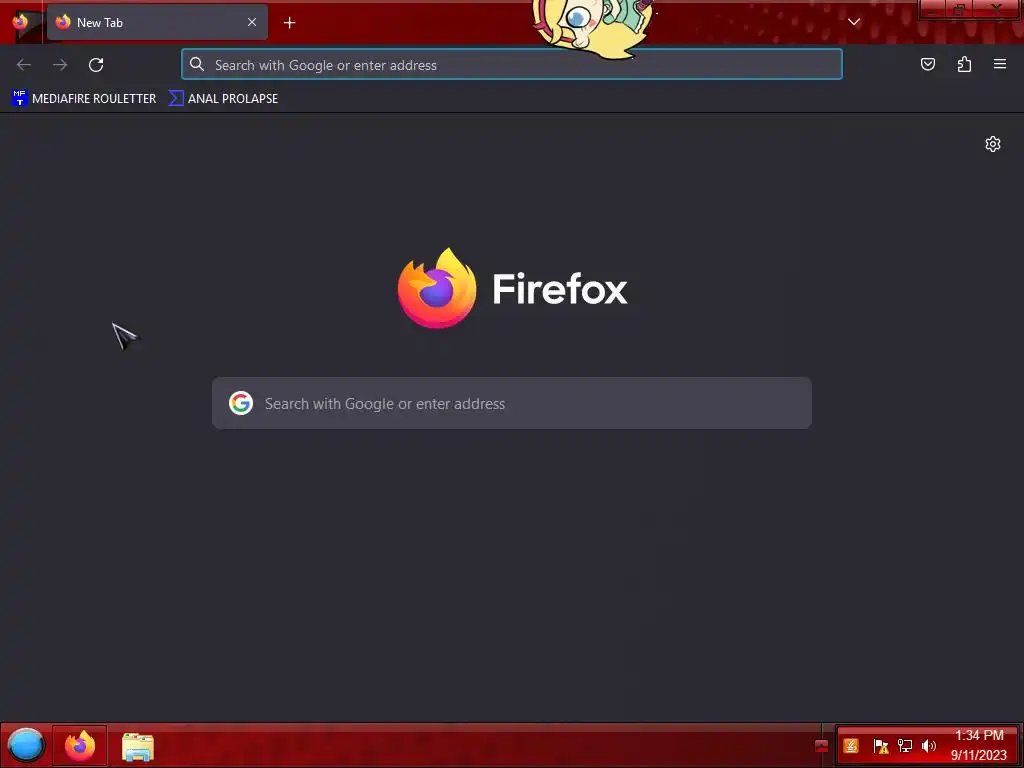Go back with the back arrow

(x=24, y=65)
